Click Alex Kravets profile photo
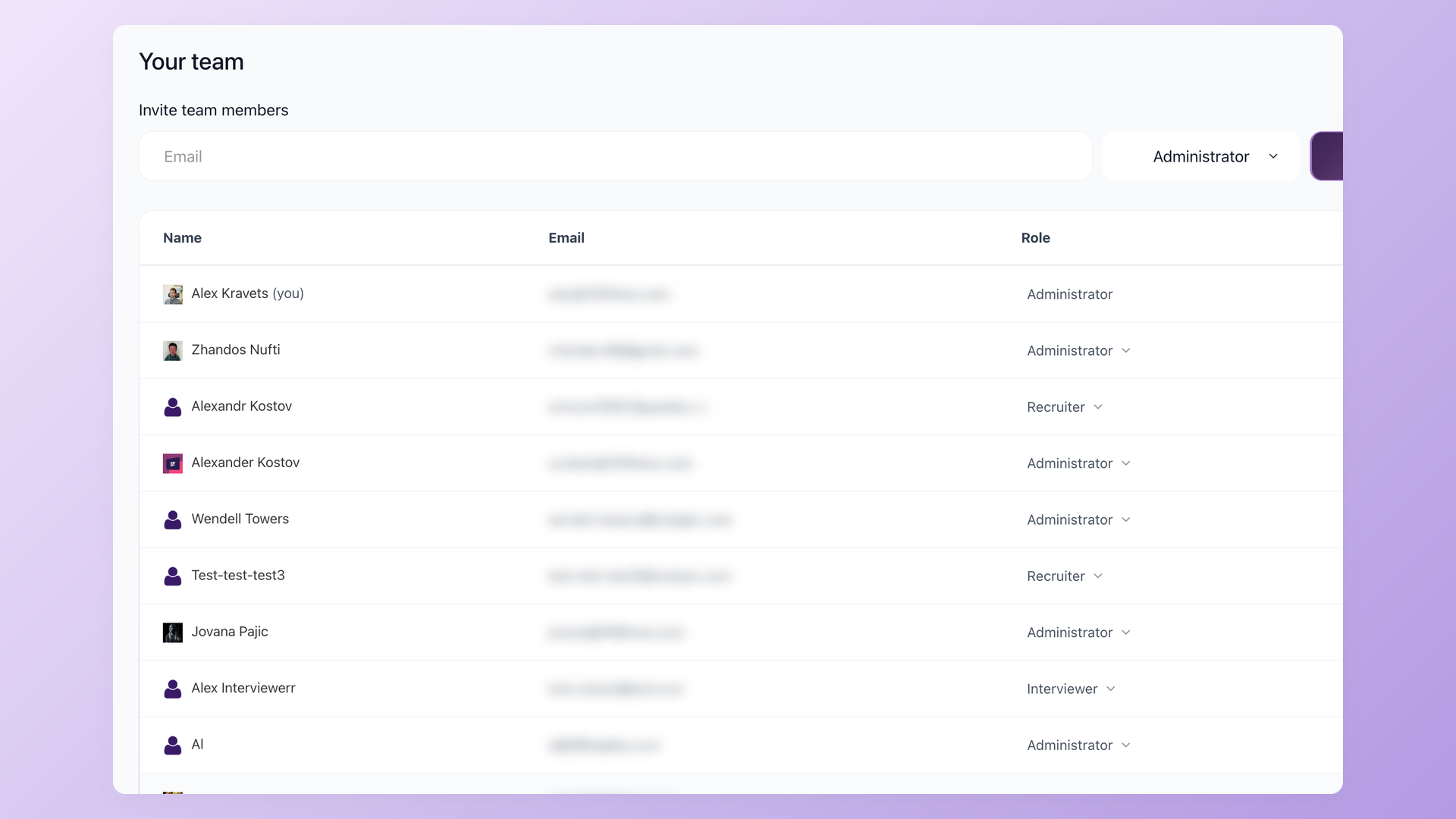The width and height of the screenshot is (1456, 819). coord(173,294)
